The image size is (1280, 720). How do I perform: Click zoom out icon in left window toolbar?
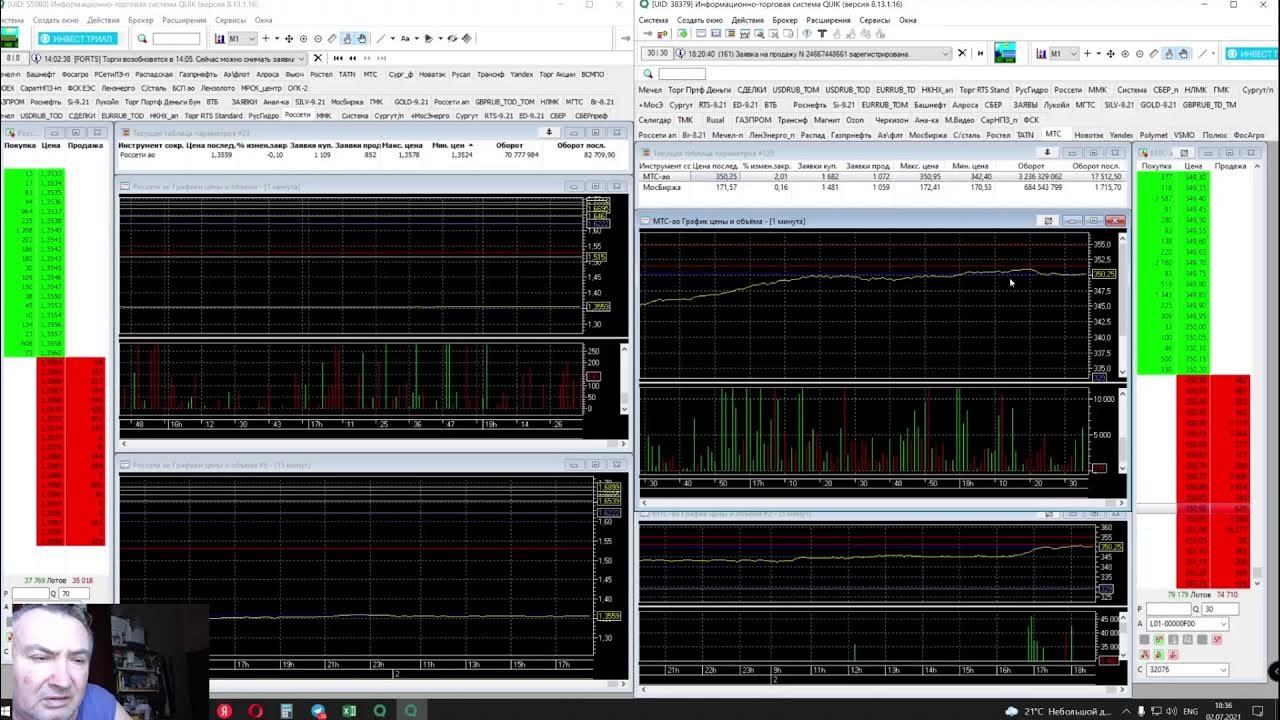pos(318,39)
